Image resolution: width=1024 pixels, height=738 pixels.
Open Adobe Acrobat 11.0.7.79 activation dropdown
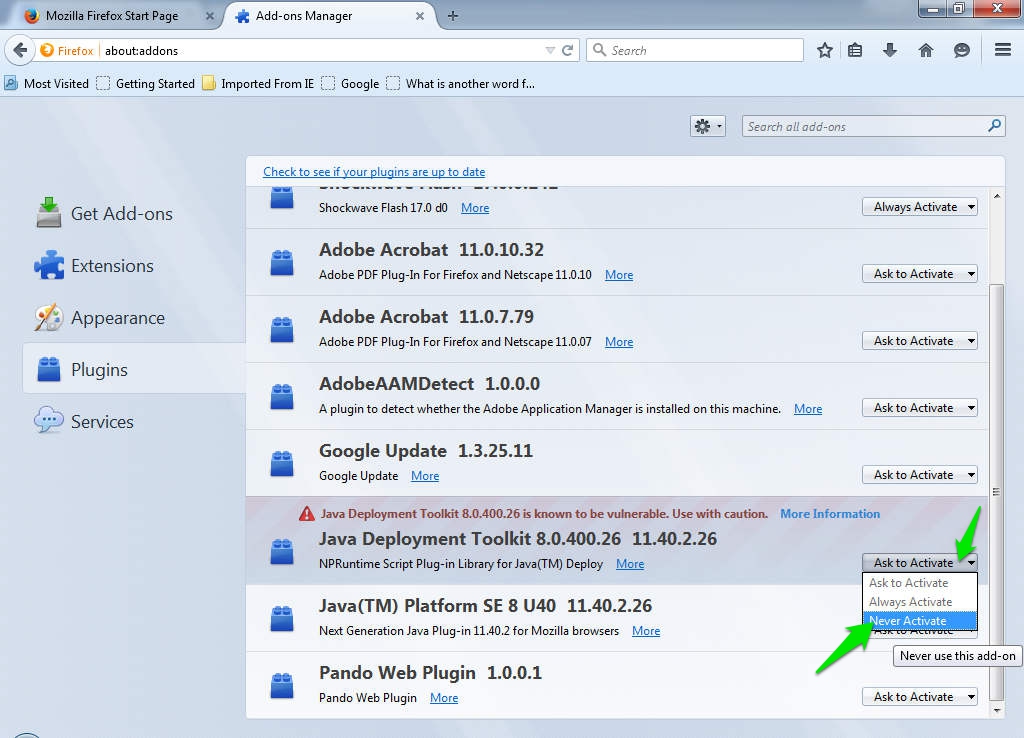point(920,341)
